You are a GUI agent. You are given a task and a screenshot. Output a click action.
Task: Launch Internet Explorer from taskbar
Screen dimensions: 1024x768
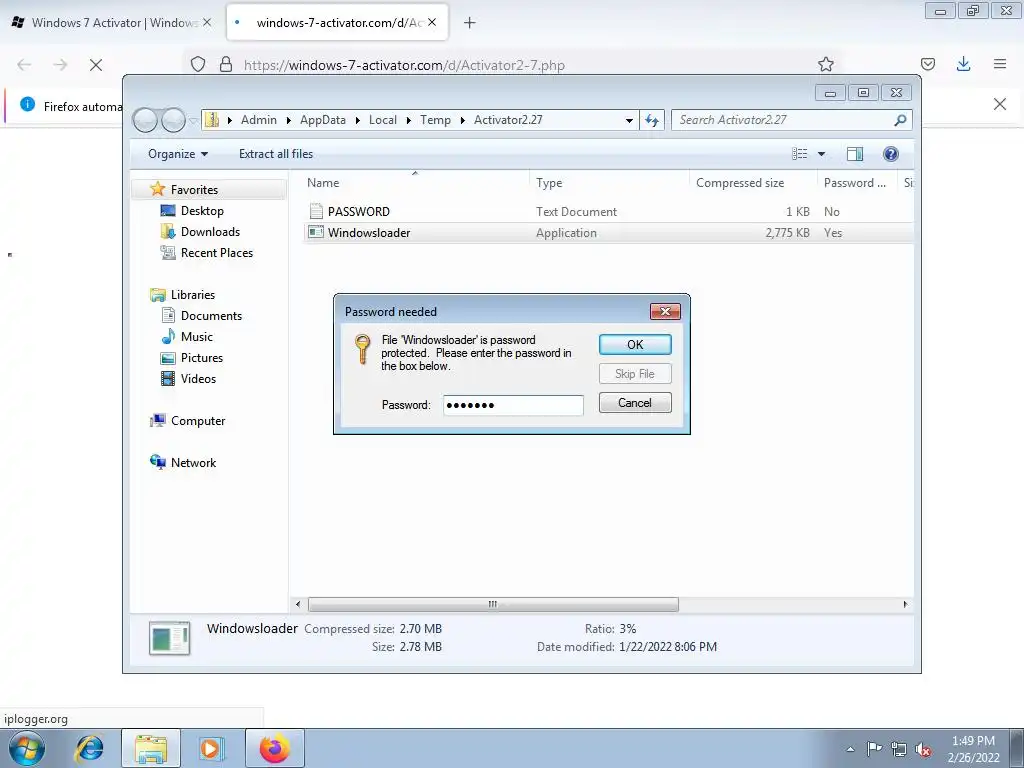[89, 748]
